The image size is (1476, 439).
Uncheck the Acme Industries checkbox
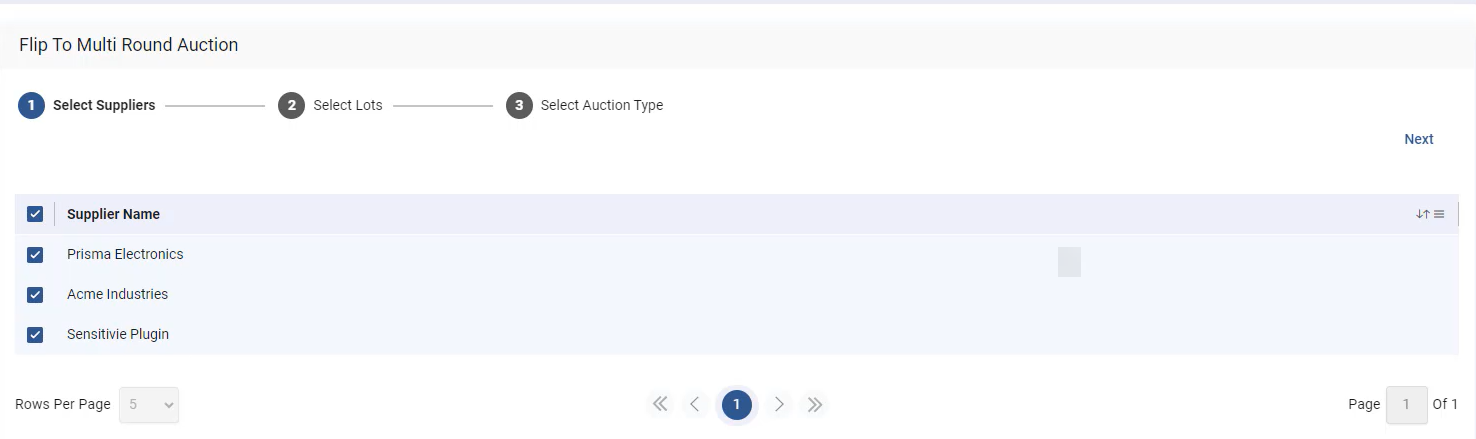(x=35, y=295)
